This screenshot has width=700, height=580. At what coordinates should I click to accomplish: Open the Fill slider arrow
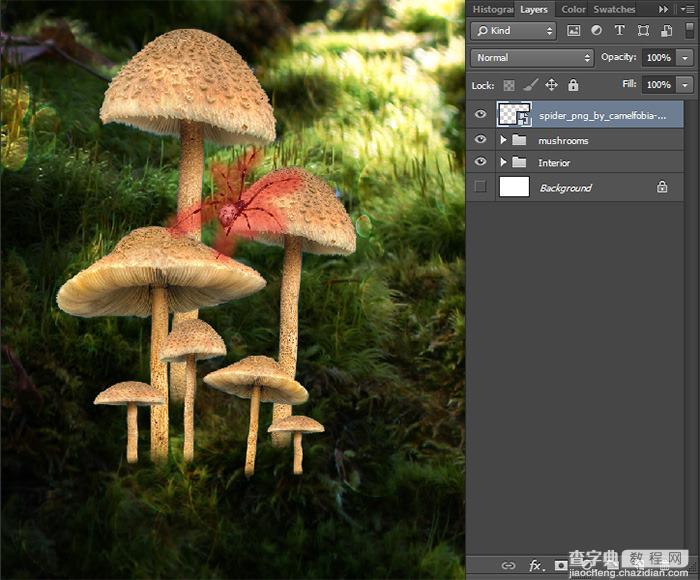685,85
